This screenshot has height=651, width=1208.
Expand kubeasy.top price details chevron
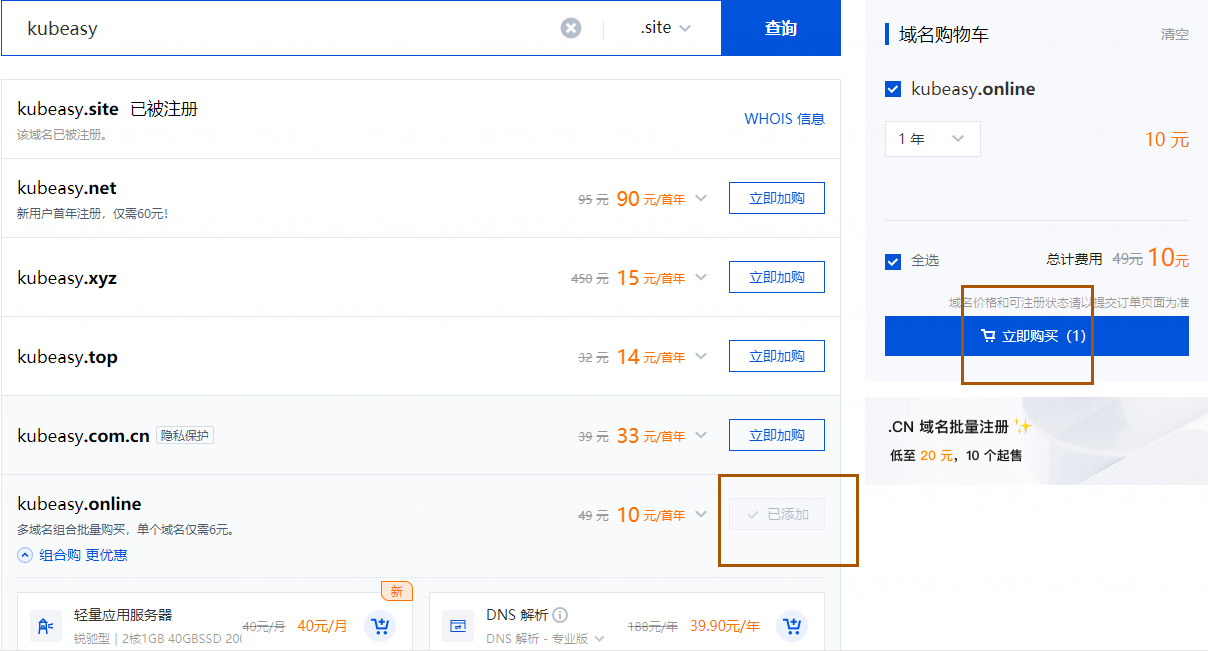tap(701, 356)
